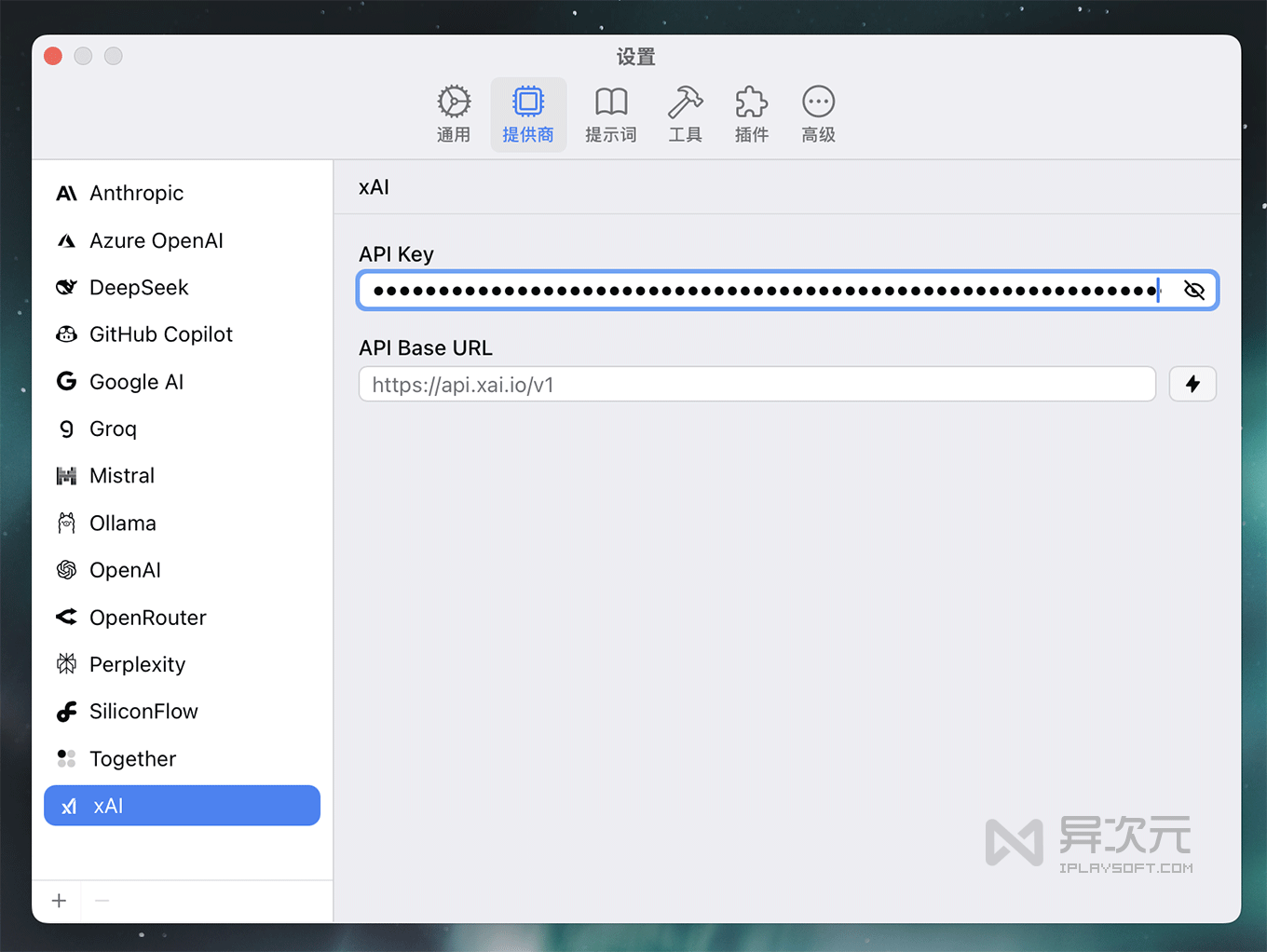
Task: Click the lightning bolt test connection button
Action: [1192, 384]
